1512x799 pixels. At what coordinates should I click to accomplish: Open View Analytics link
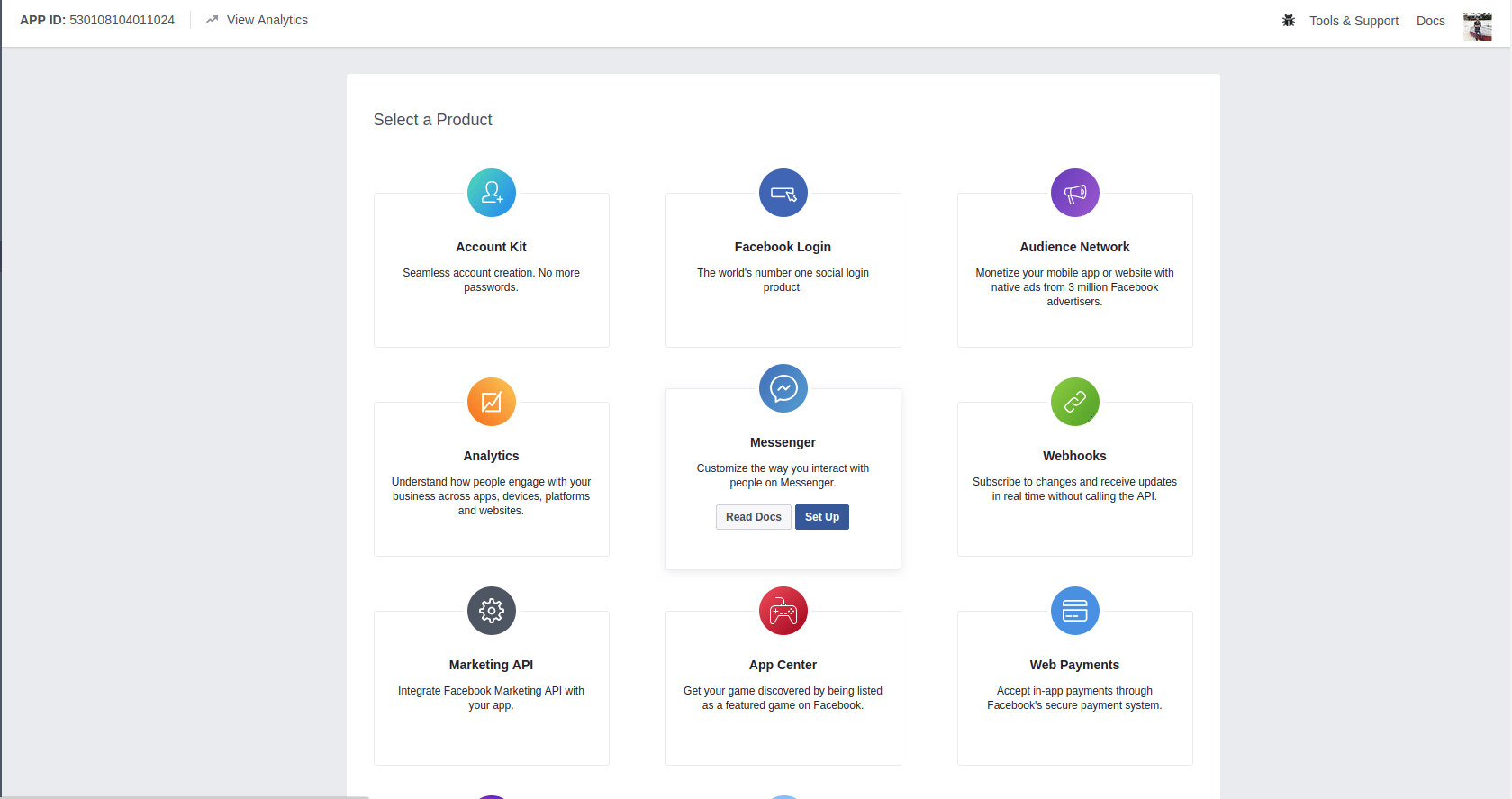point(267,20)
